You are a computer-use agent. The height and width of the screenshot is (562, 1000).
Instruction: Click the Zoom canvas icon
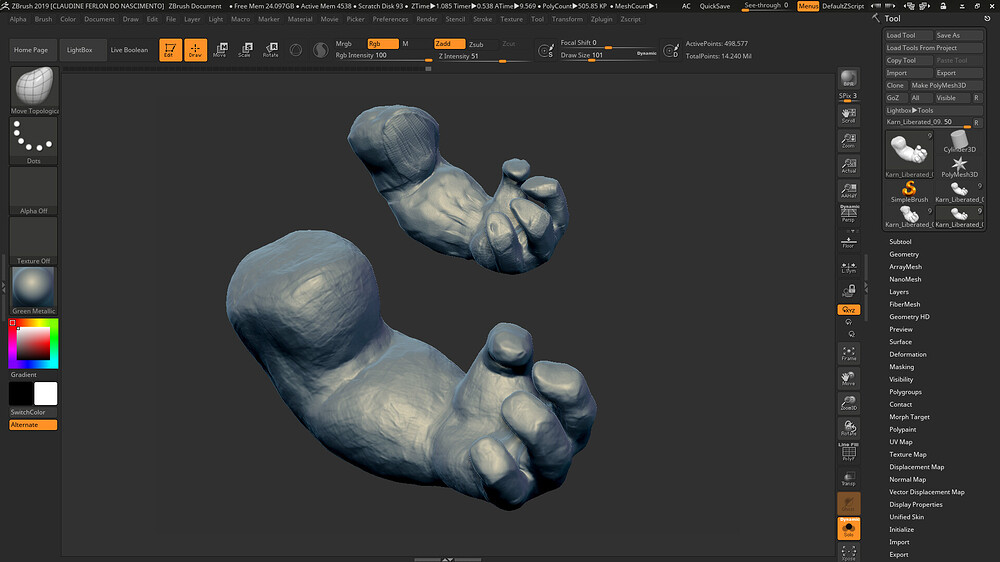click(x=848, y=140)
